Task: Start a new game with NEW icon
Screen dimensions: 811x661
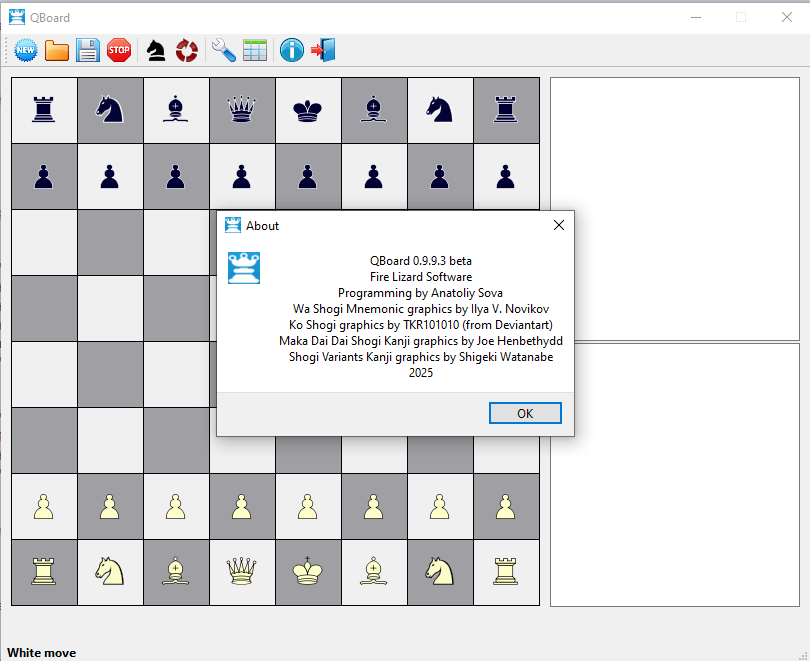Action: click(25, 50)
